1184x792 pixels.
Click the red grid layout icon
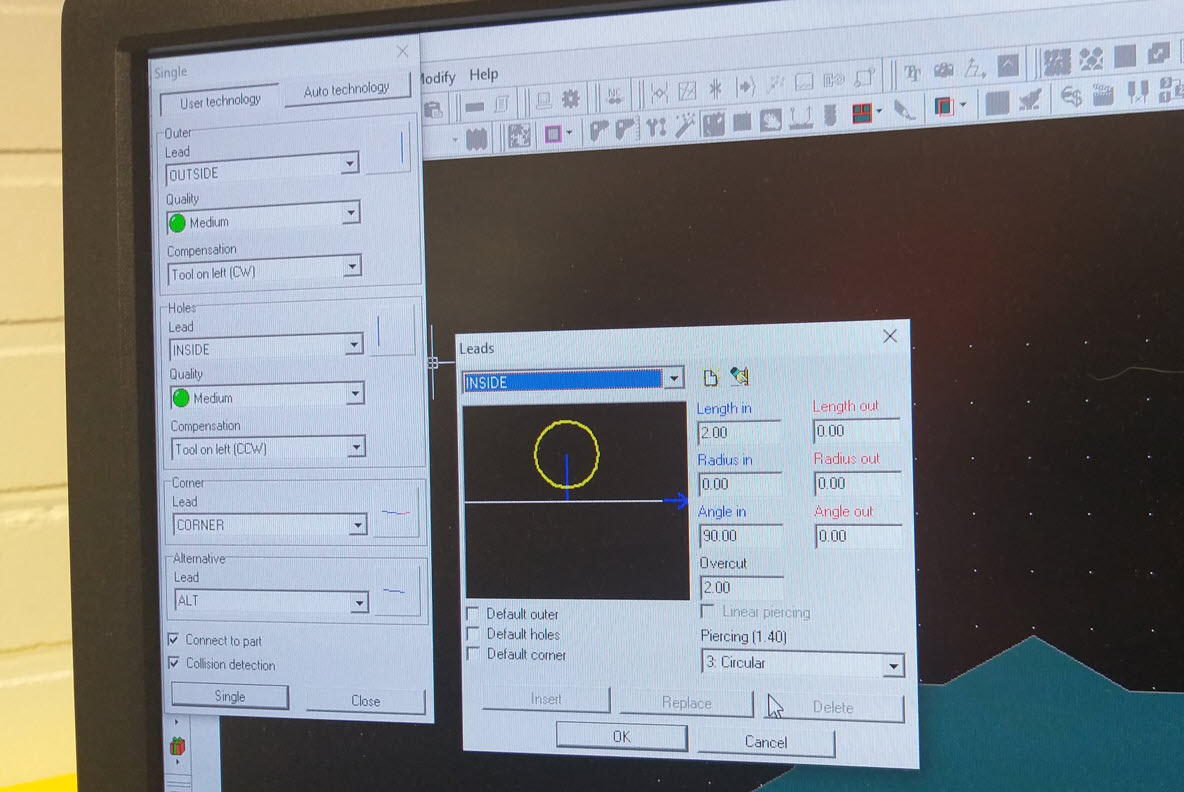coord(862,113)
